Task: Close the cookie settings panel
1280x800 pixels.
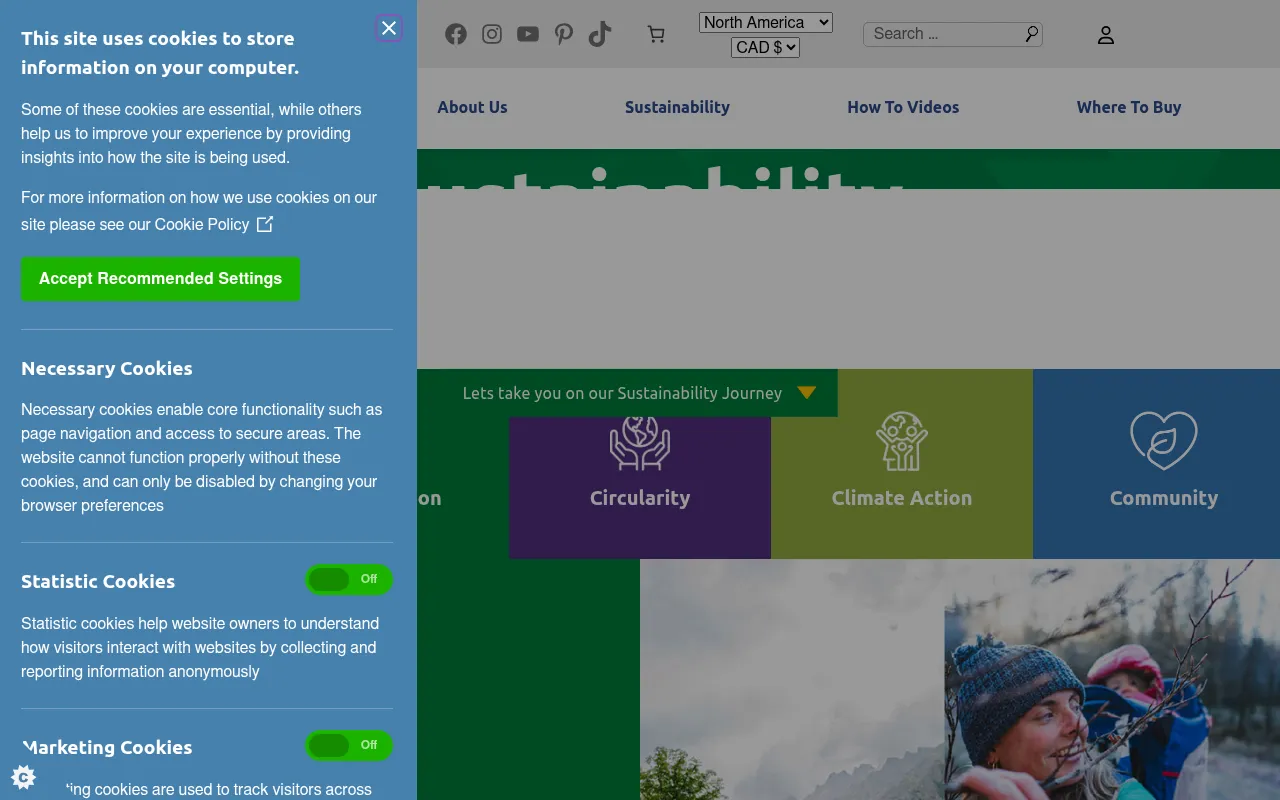Action: [389, 28]
